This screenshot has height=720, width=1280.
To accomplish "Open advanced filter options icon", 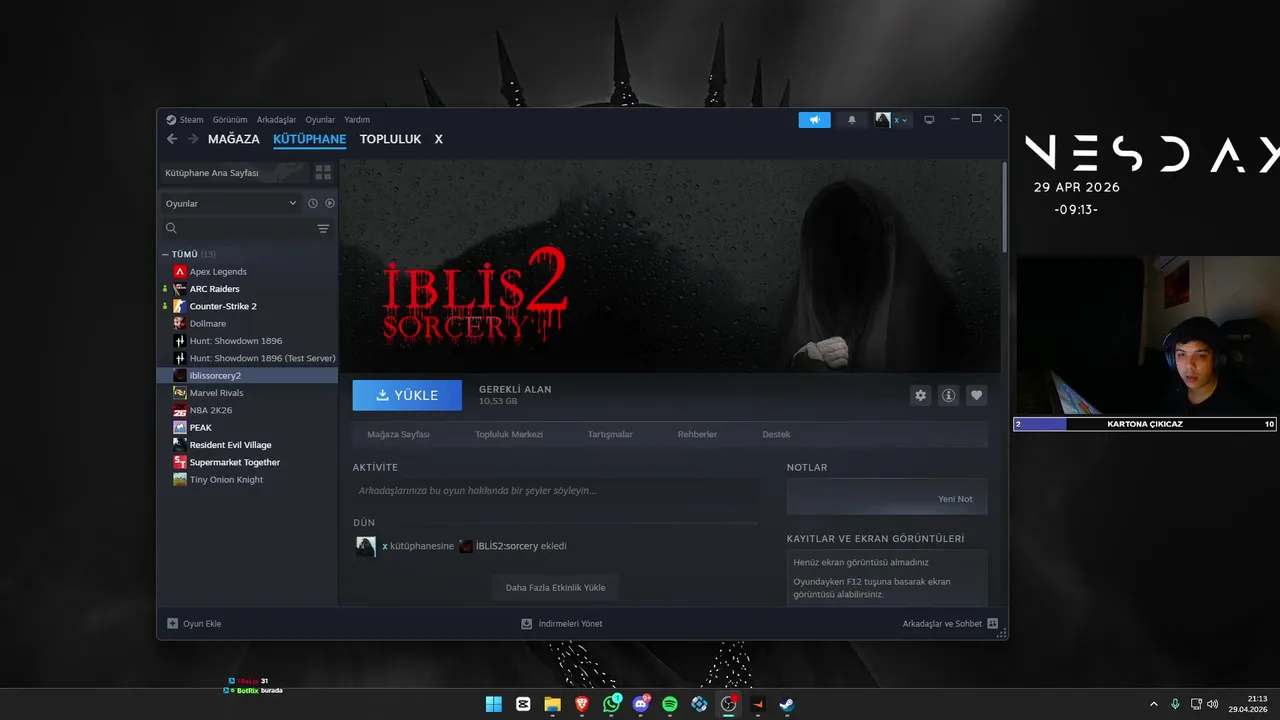I will click(323, 229).
